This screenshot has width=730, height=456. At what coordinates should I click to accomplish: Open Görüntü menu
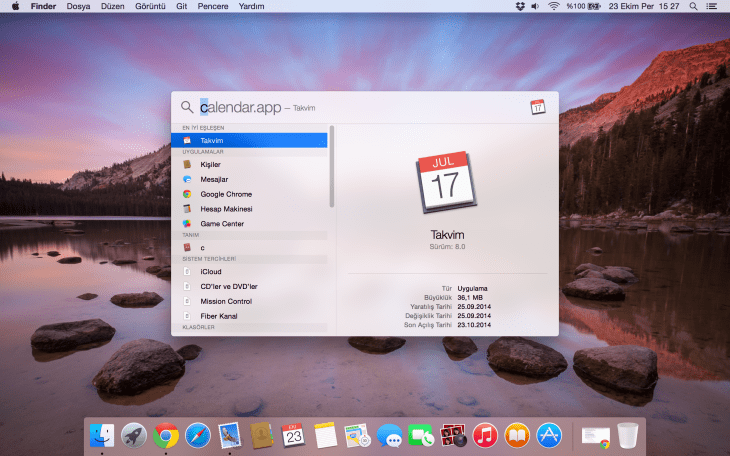150,6
